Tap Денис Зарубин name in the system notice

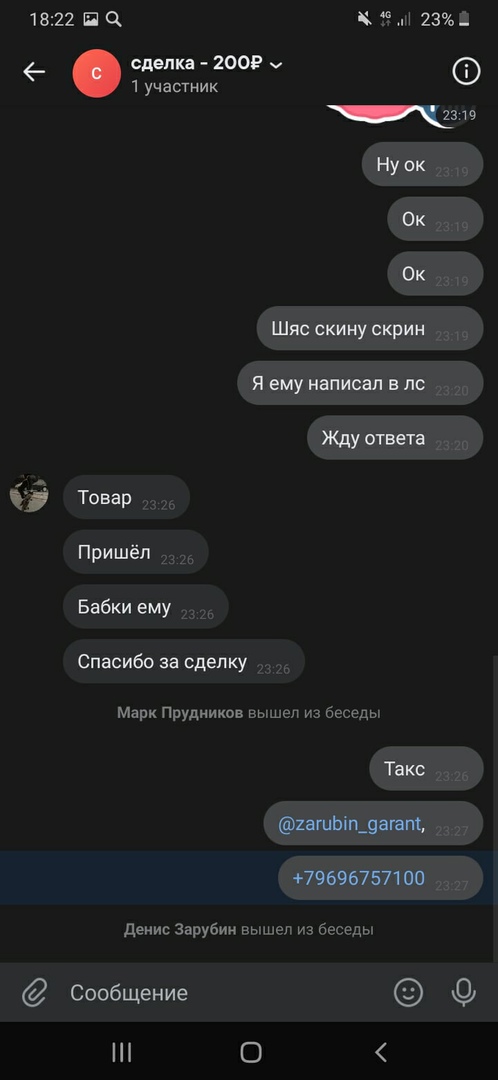tap(180, 930)
